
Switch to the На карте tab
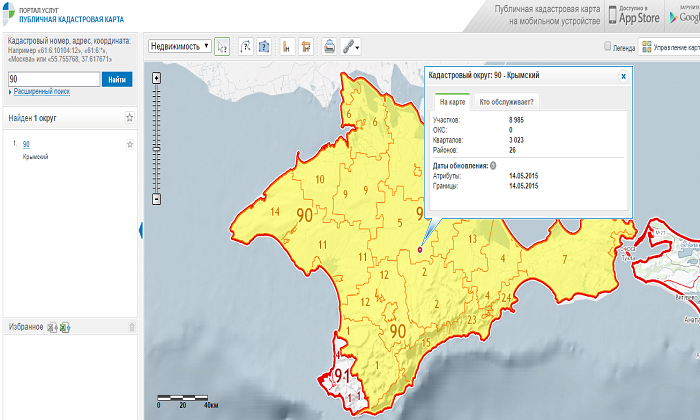pyautogui.click(x=452, y=102)
